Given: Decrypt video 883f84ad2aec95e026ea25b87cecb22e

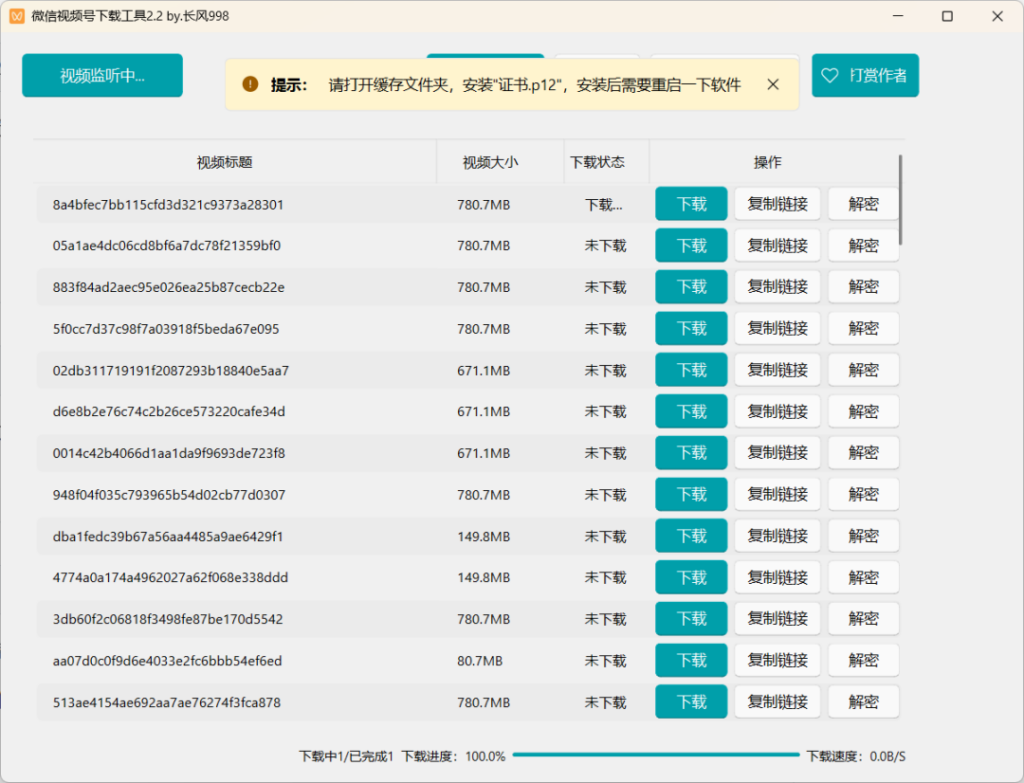Looking at the screenshot, I should tap(863, 287).
